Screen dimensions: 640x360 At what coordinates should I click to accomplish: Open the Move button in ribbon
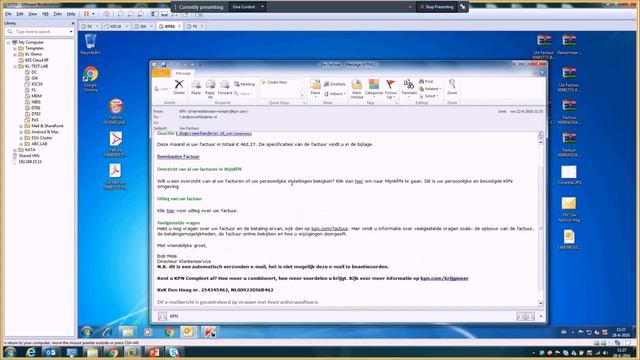click(315, 87)
